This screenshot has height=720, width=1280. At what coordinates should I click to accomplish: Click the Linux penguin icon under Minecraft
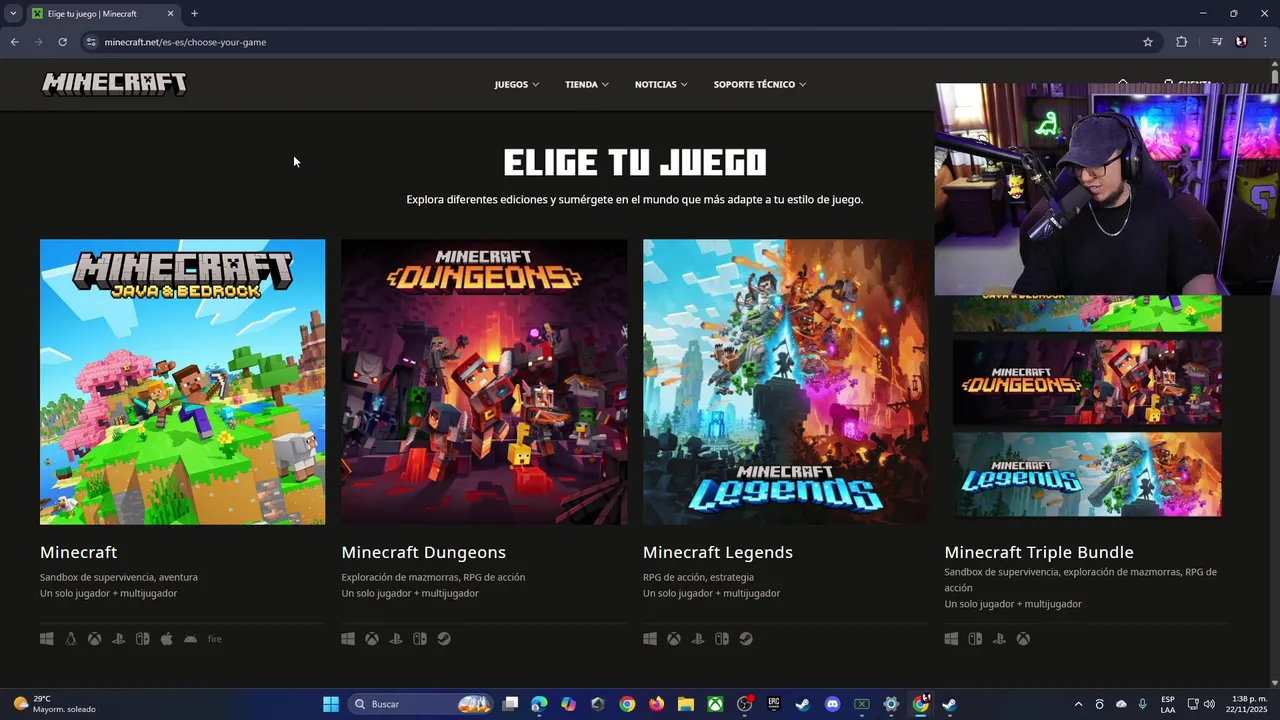[x=71, y=639]
